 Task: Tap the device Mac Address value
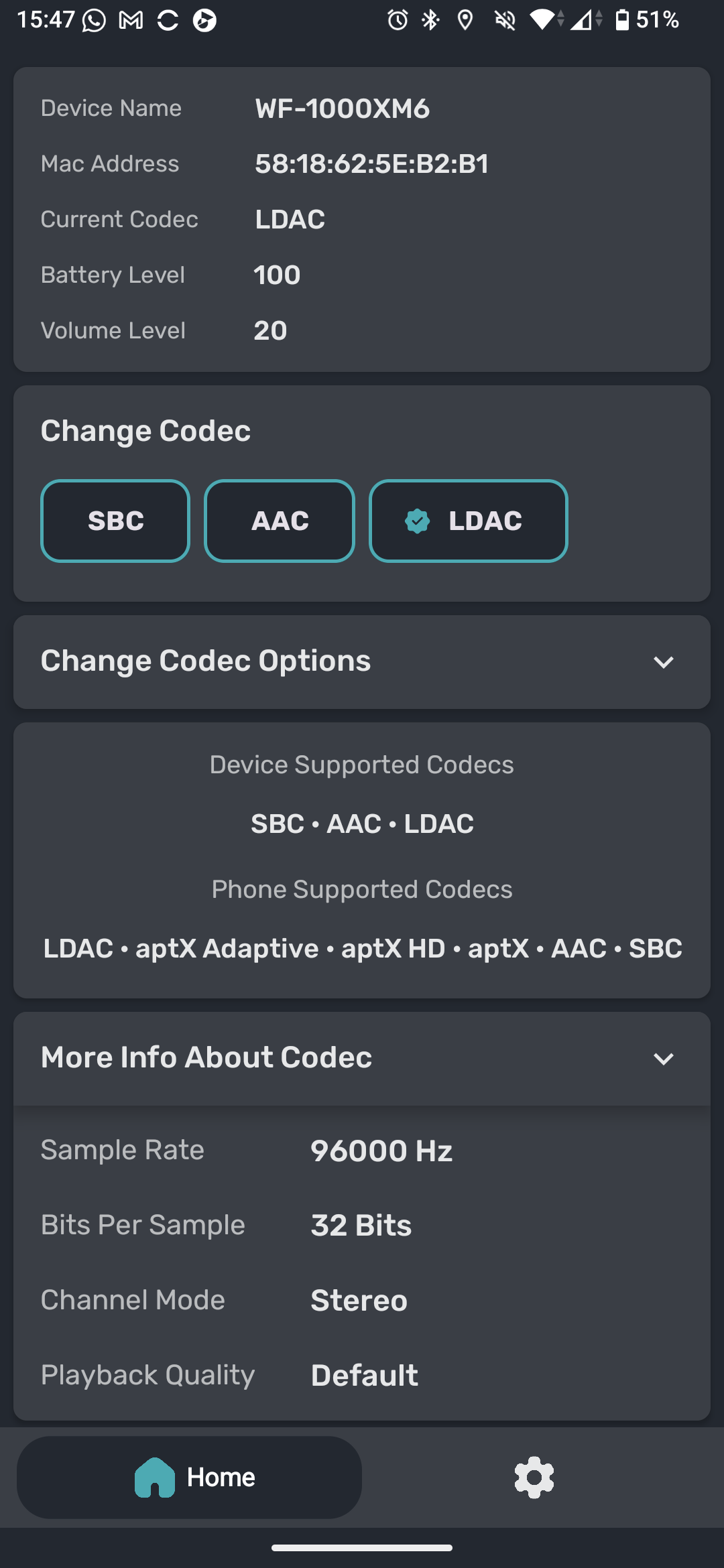click(371, 164)
